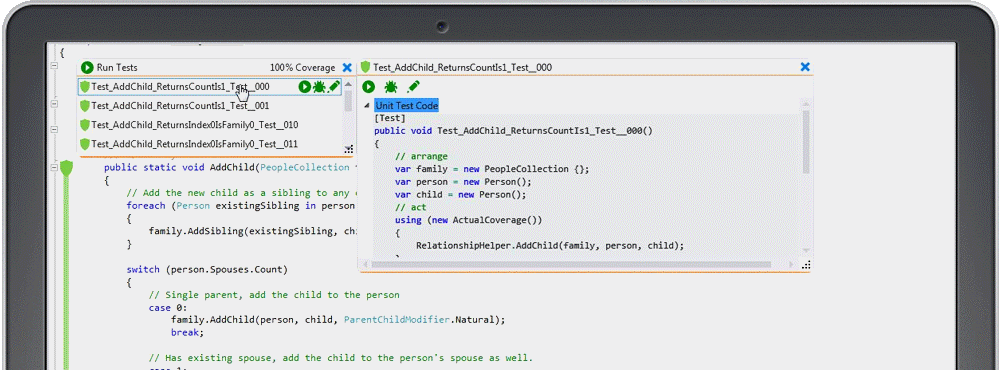Close the Run Tests list popup

[347, 68]
